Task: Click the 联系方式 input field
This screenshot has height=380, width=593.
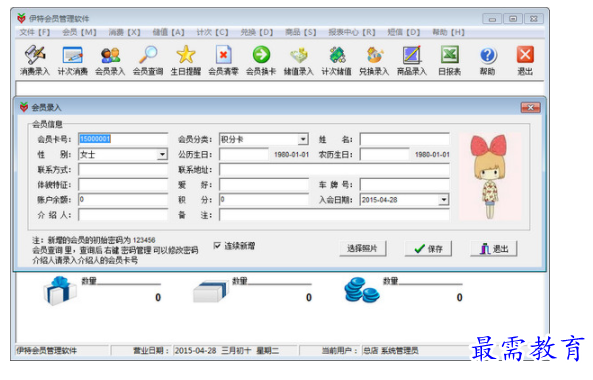Action: (x=123, y=169)
